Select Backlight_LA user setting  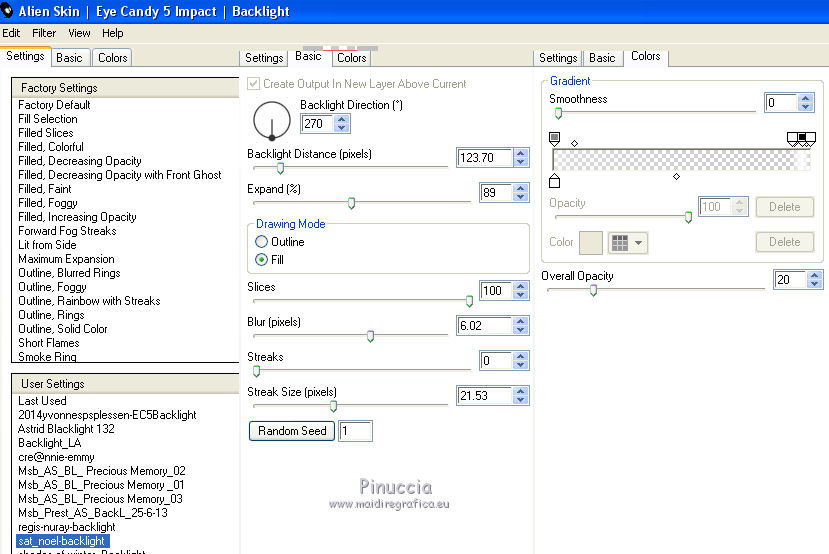click(50, 443)
